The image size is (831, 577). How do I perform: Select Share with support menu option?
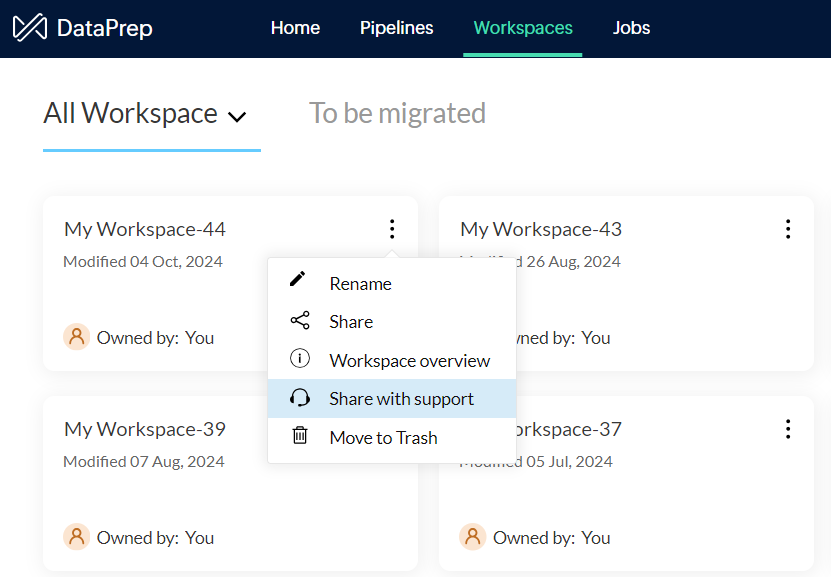click(401, 399)
